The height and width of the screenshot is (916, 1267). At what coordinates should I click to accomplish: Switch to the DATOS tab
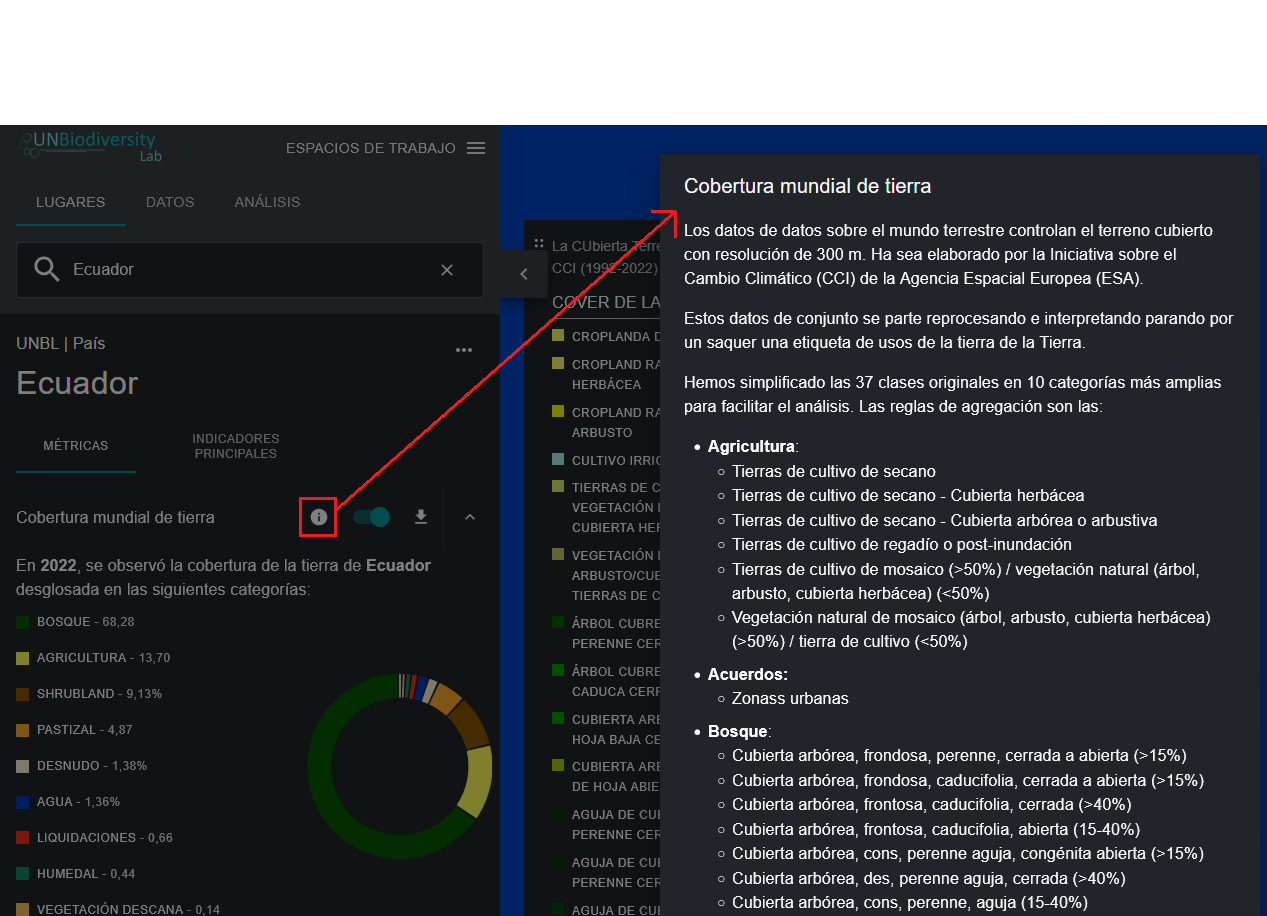tap(170, 202)
